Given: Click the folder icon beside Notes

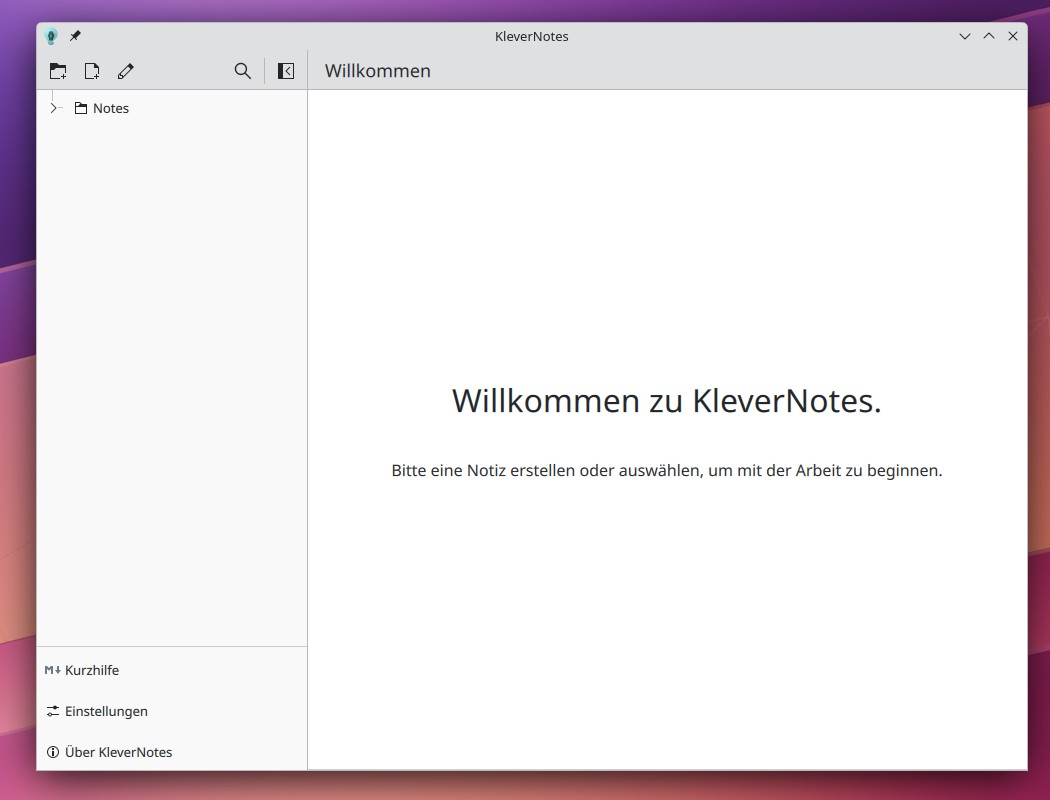Looking at the screenshot, I should click(81, 108).
